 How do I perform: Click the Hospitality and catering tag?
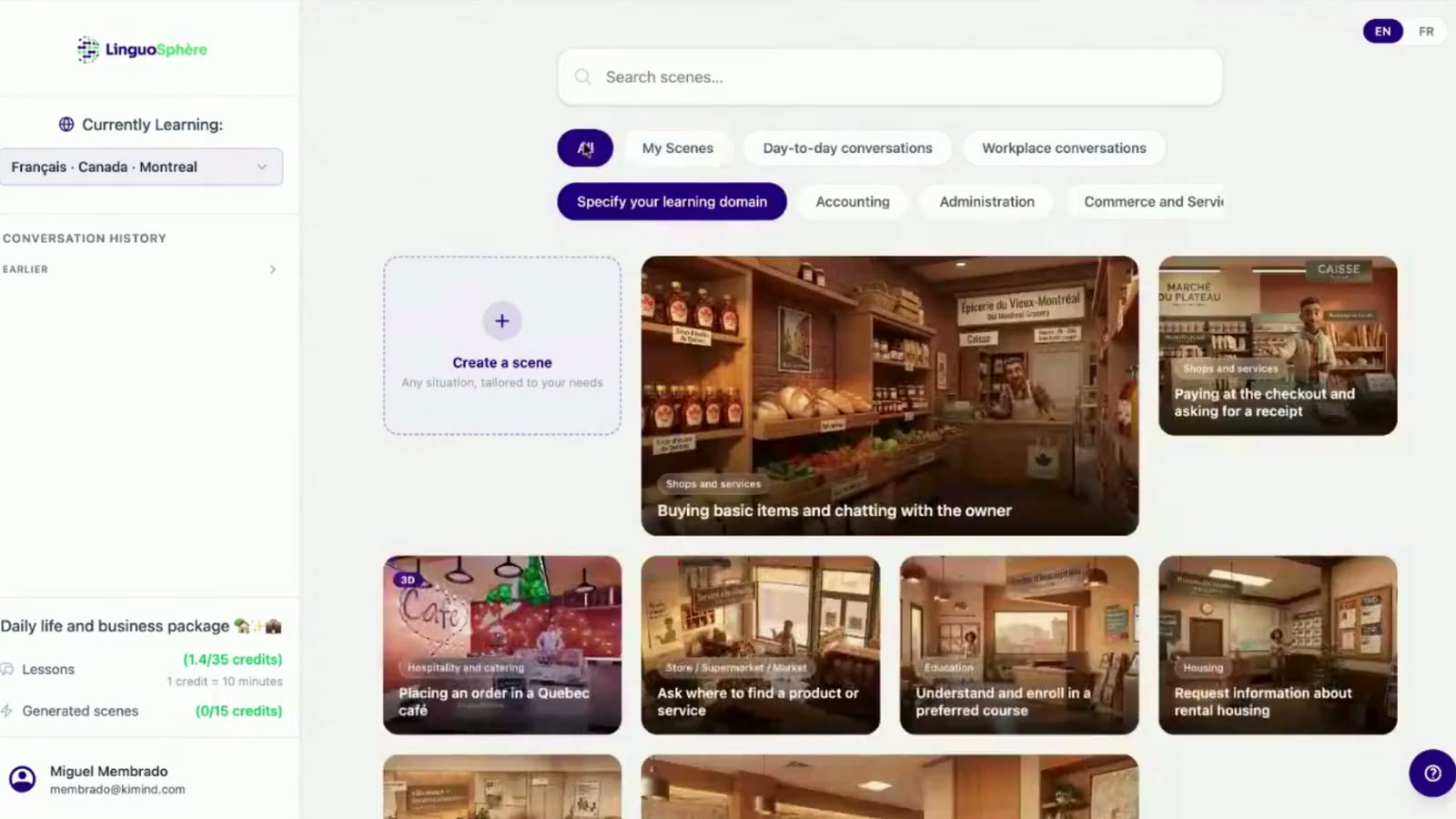tap(466, 668)
